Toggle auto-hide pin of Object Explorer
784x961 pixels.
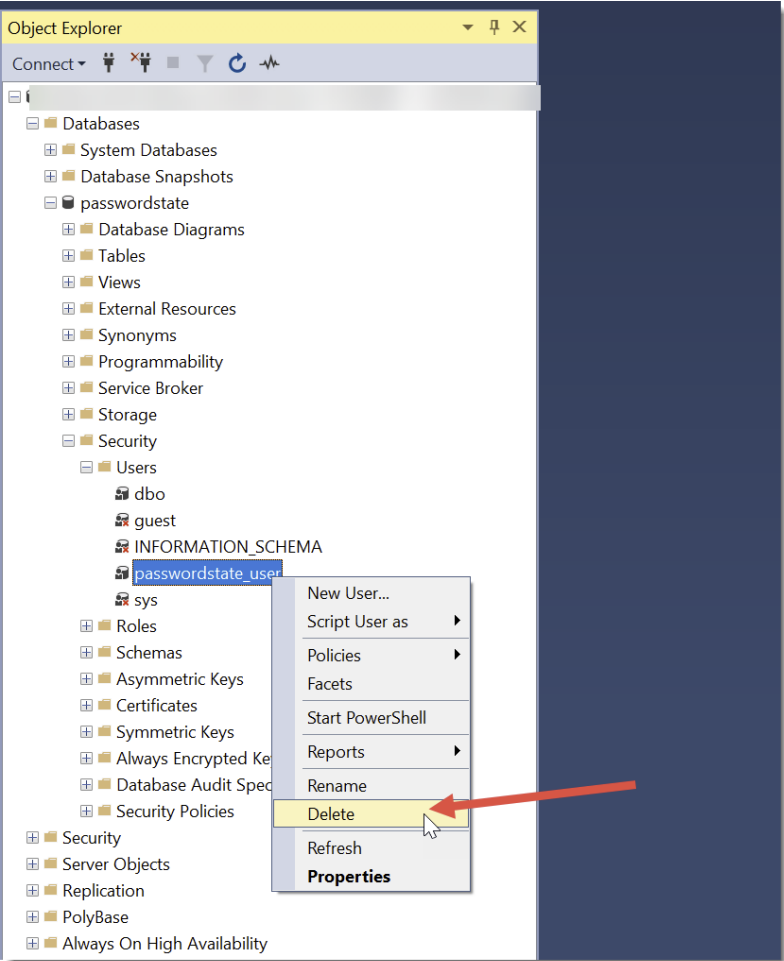click(x=494, y=27)
